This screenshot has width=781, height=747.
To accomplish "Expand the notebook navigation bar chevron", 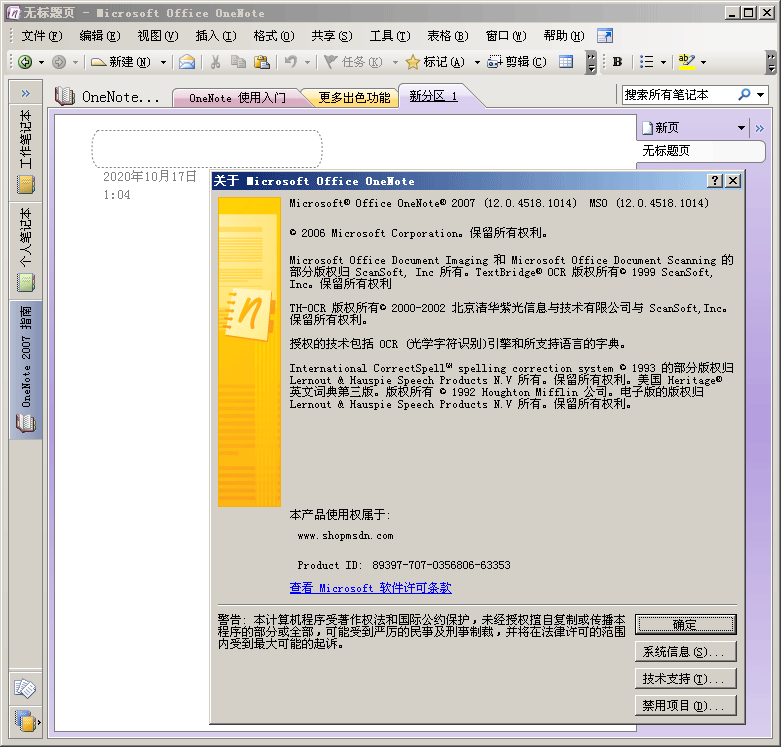I will [25, 94].
